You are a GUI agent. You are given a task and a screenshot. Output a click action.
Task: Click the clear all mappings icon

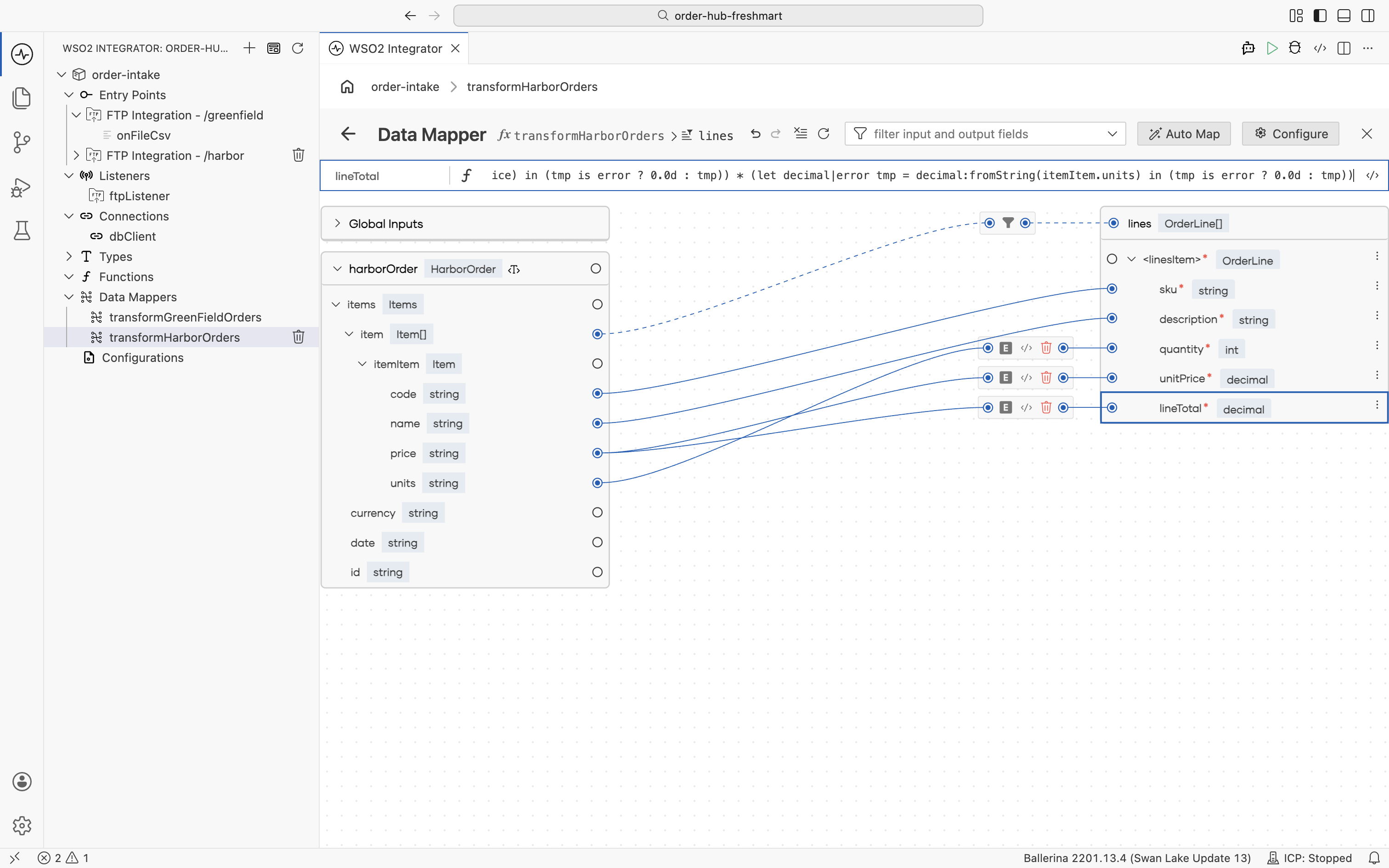[800, 134]
